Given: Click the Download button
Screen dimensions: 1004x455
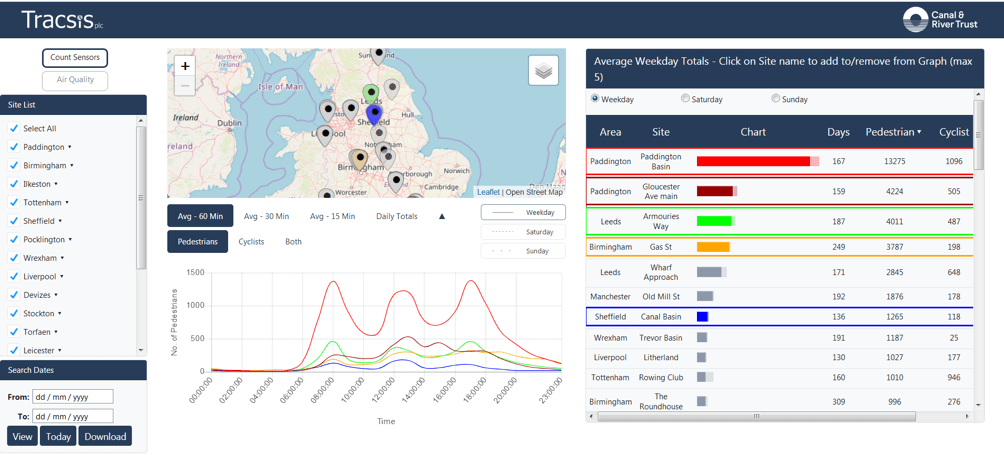Looking at the screenshot, I should 105,436.
